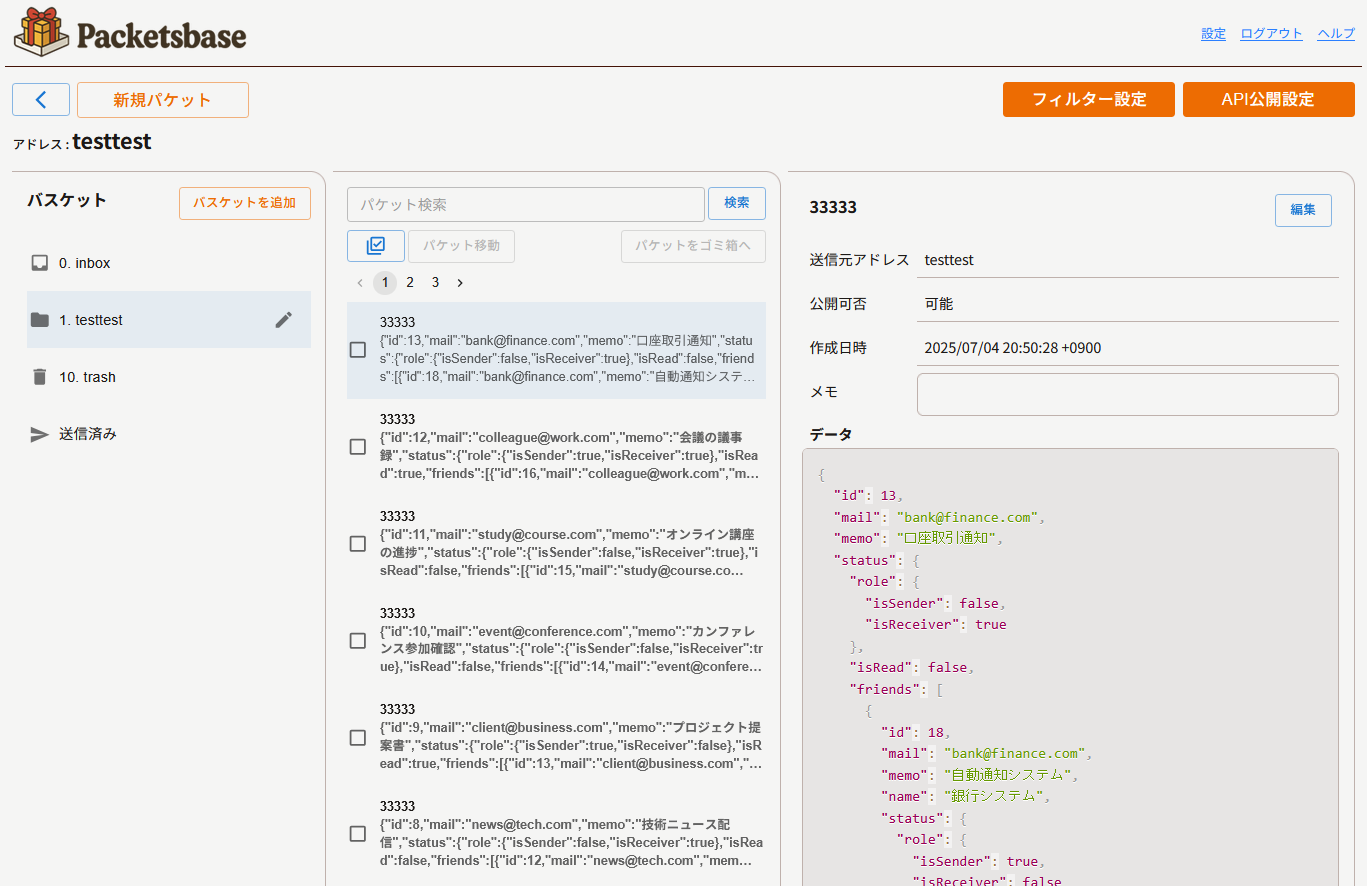Open the 送信済み sent basket

click(169, 434)
